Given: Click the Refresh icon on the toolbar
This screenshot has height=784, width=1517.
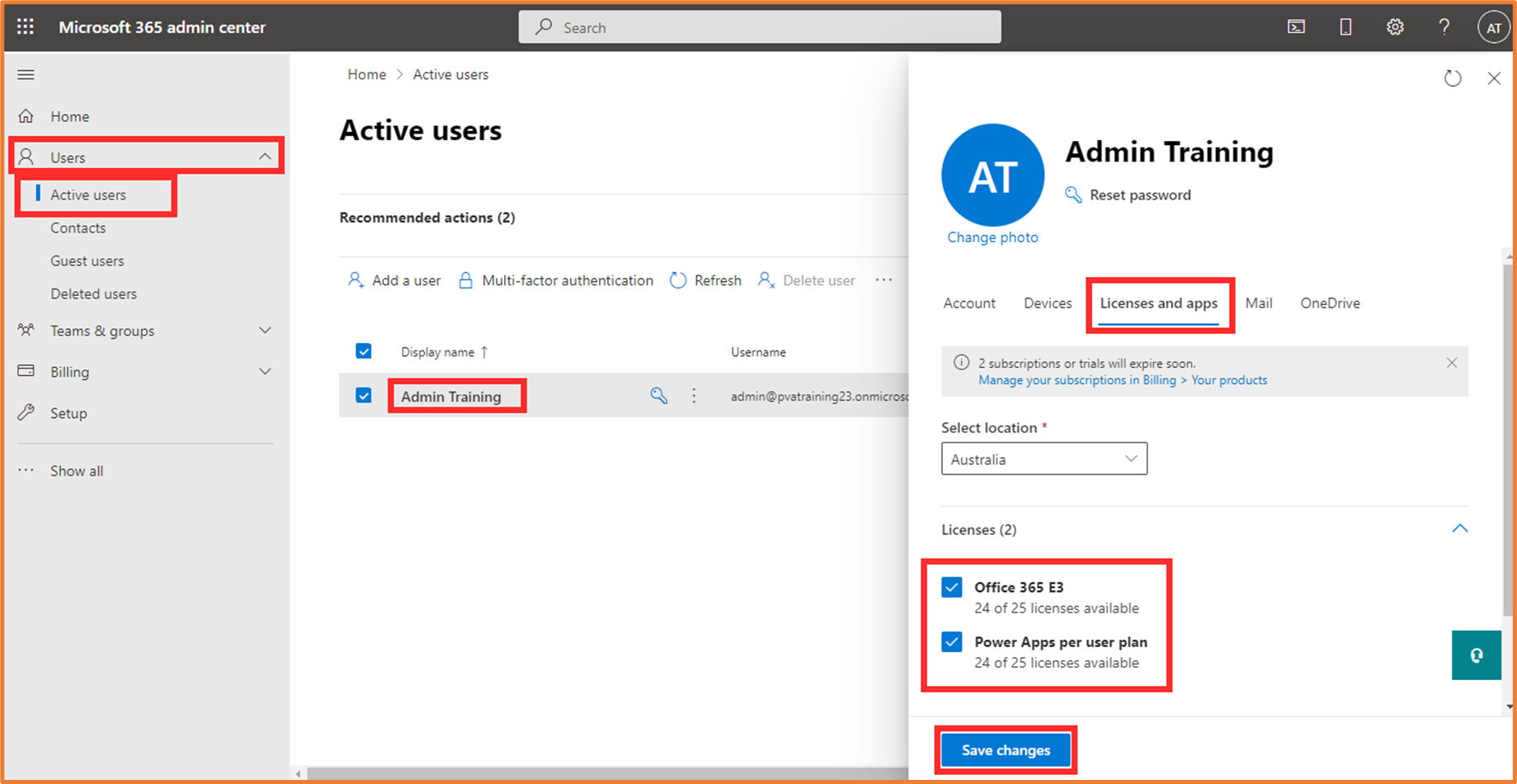Looking at the screenshot, I should pyautogui.click(x=678, y=280).
